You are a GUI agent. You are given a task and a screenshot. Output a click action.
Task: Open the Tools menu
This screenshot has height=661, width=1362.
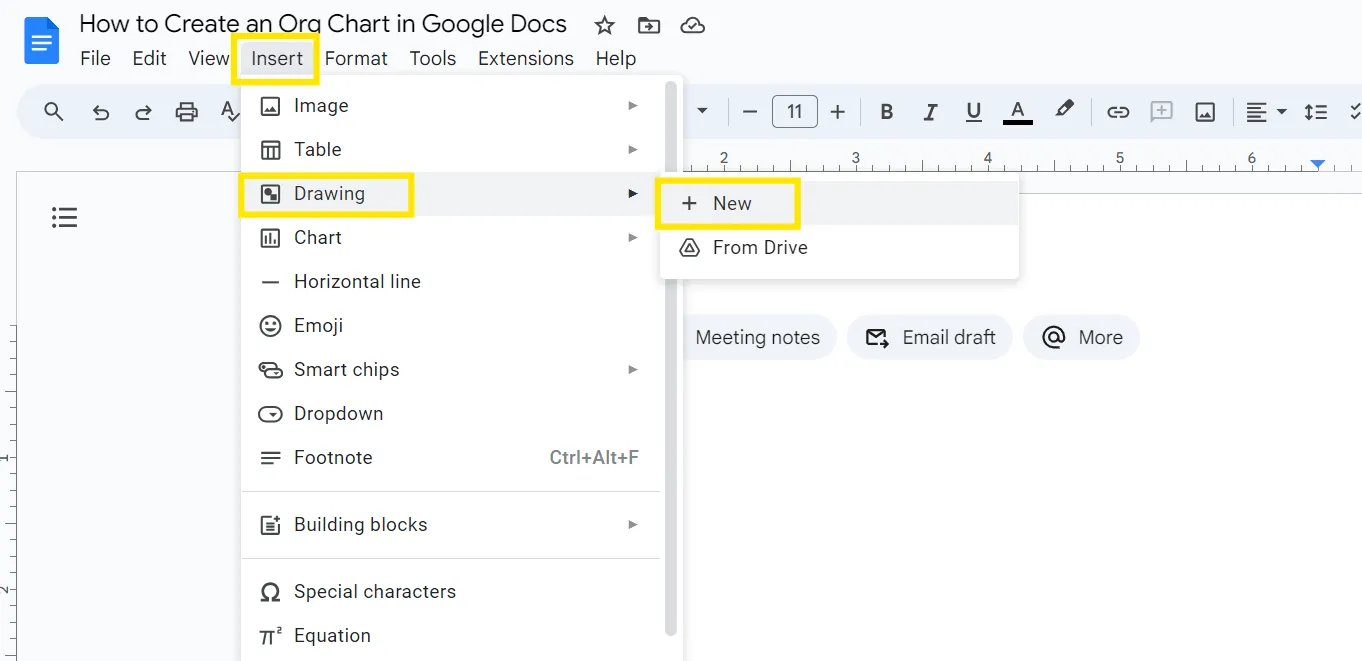pyautogui.click(x=433, y=59)
